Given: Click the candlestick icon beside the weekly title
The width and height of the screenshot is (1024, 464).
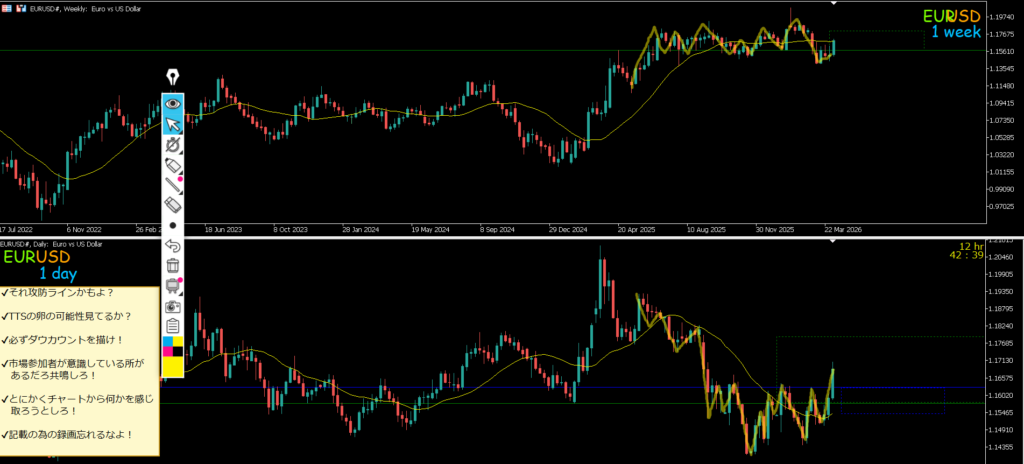Looking at the screenshot, I should (22, 9).
